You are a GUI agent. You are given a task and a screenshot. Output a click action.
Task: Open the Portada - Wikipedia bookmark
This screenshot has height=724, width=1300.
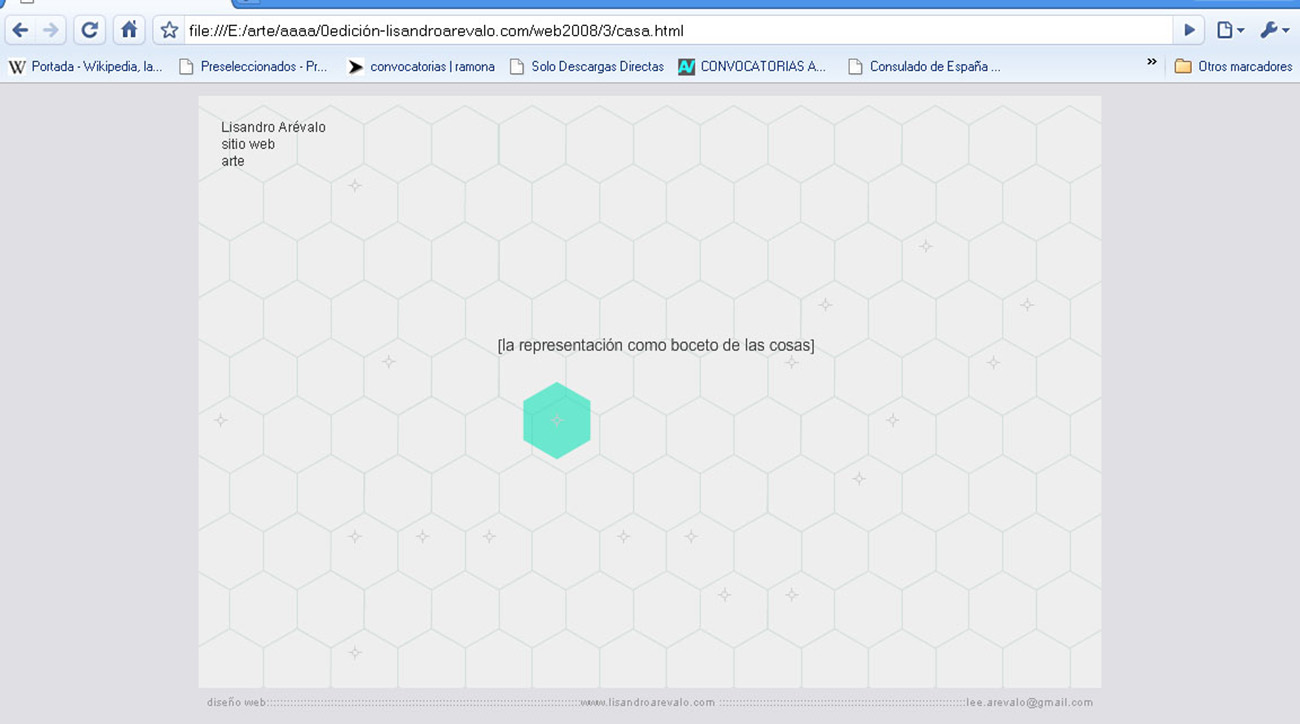click(85, 67)
